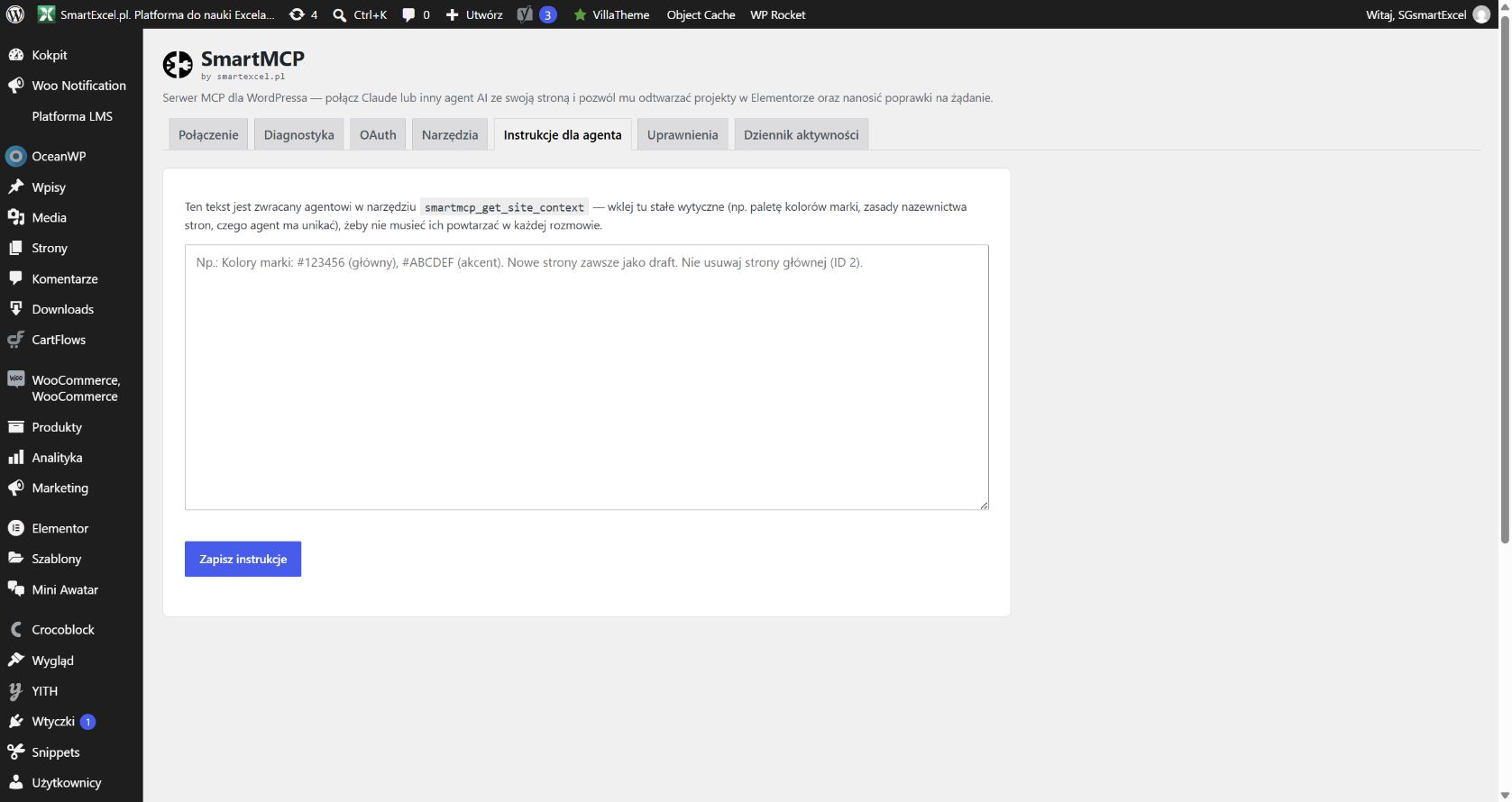This screenshot has width=1512, height=802.
Task: Click the Elementor icon in sidebar
Action: pyautogui.click(x=15, y=528)
